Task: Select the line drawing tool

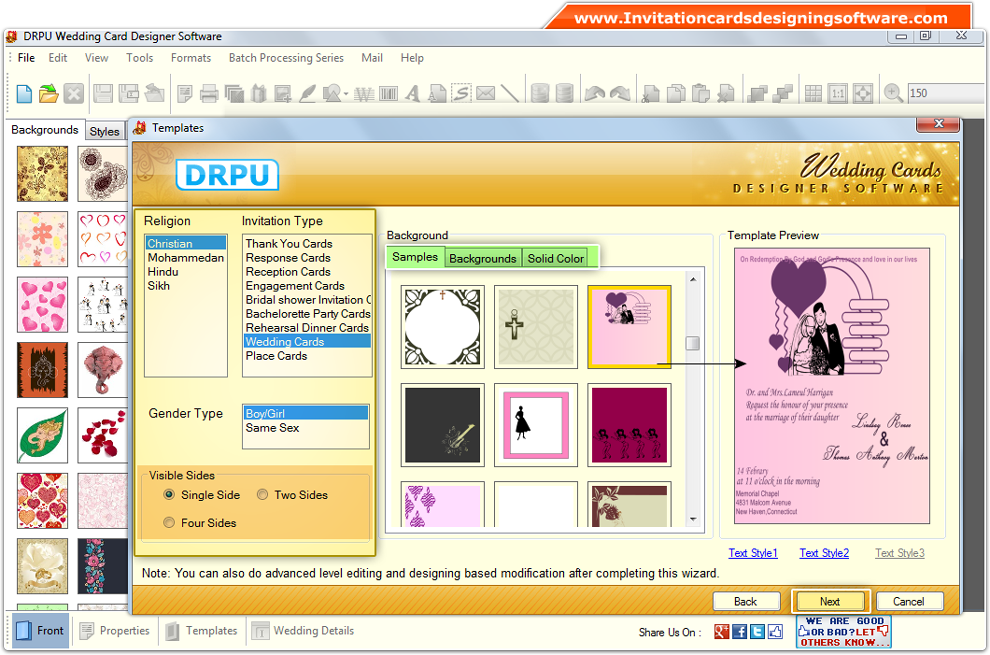Action: pos(511,93)
